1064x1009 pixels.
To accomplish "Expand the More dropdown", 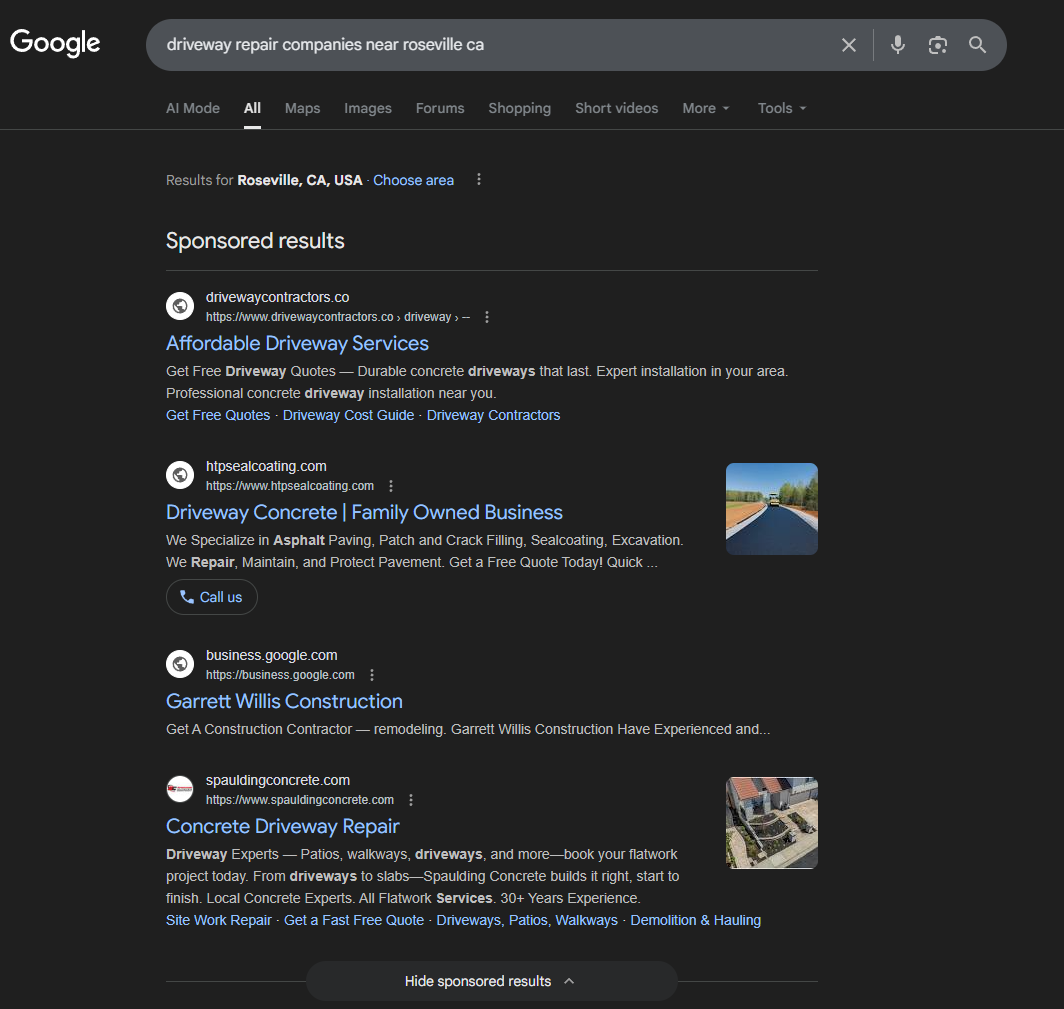I will pyautogui.click(x=706, y=108).
